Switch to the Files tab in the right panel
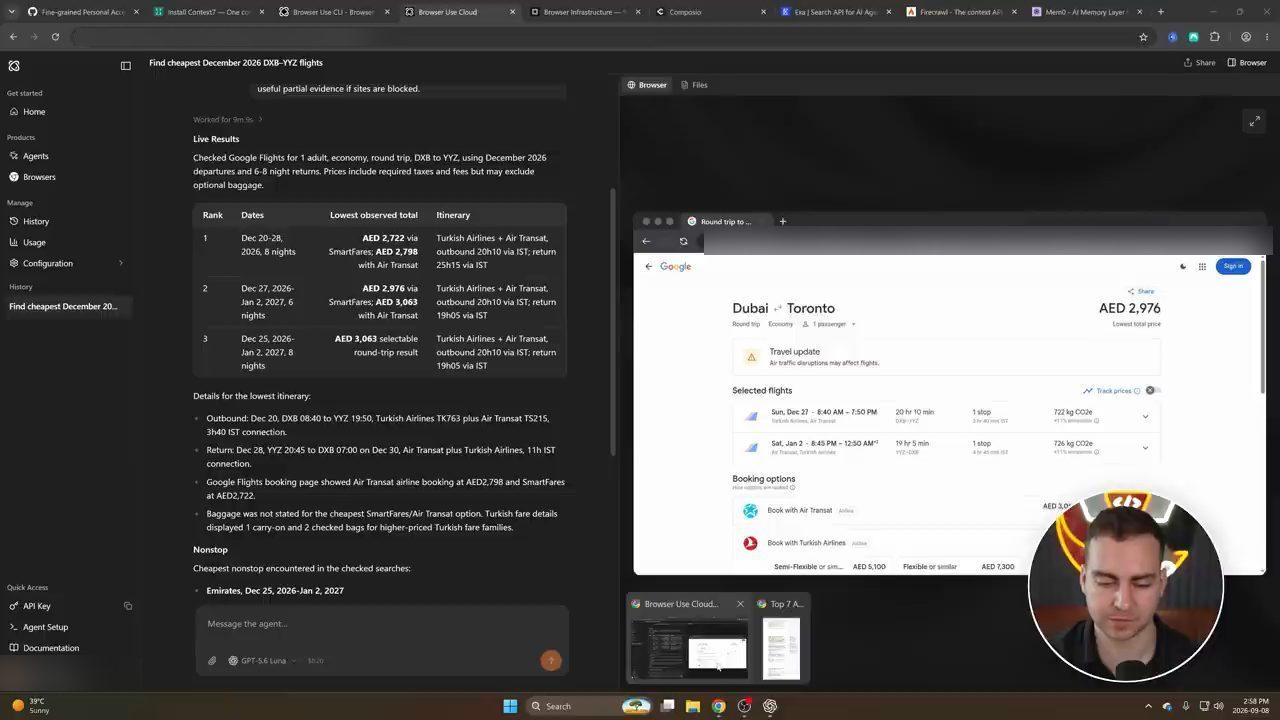Image resolution: width=1280 pixels, height=720 pixels. (694, 85)
